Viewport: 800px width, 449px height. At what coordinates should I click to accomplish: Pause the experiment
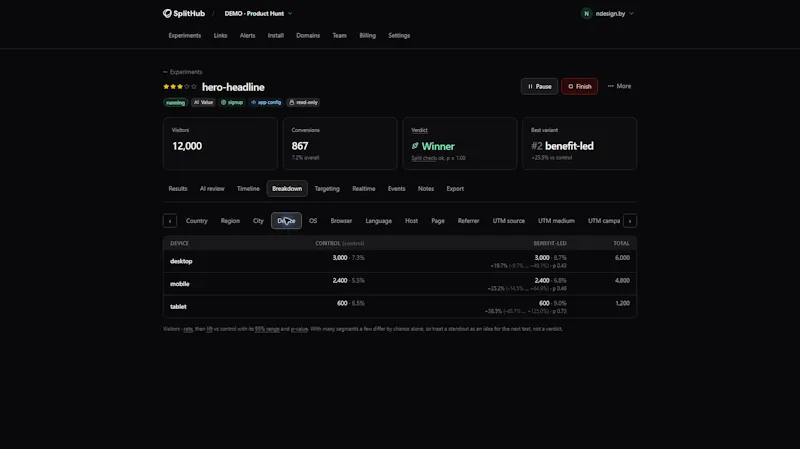tap(539, 86)
